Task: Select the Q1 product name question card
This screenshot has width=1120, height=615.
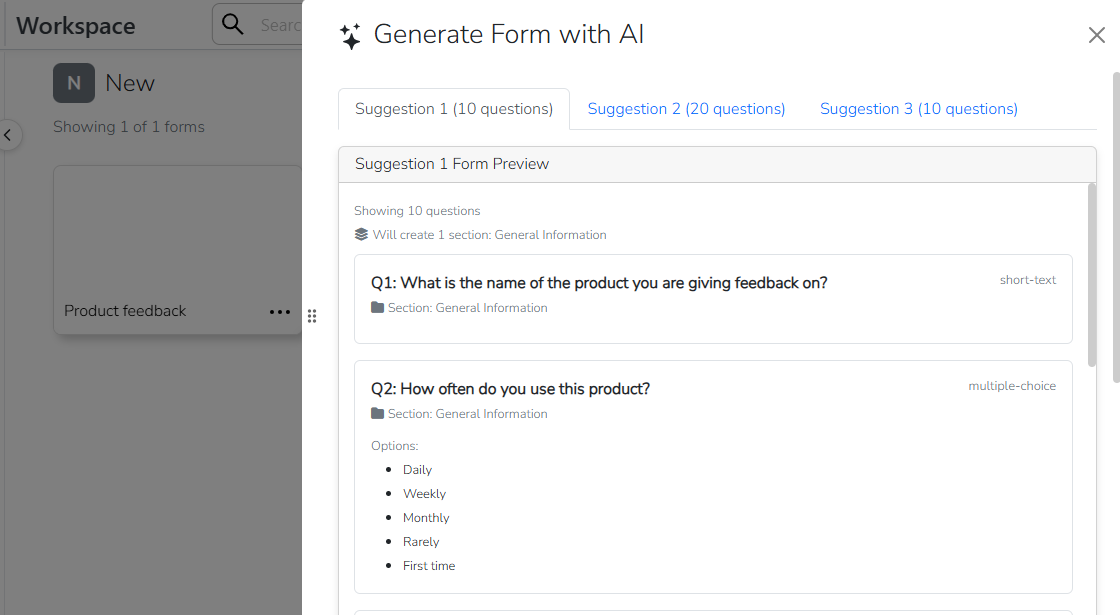Action: (x=713, y=299)
